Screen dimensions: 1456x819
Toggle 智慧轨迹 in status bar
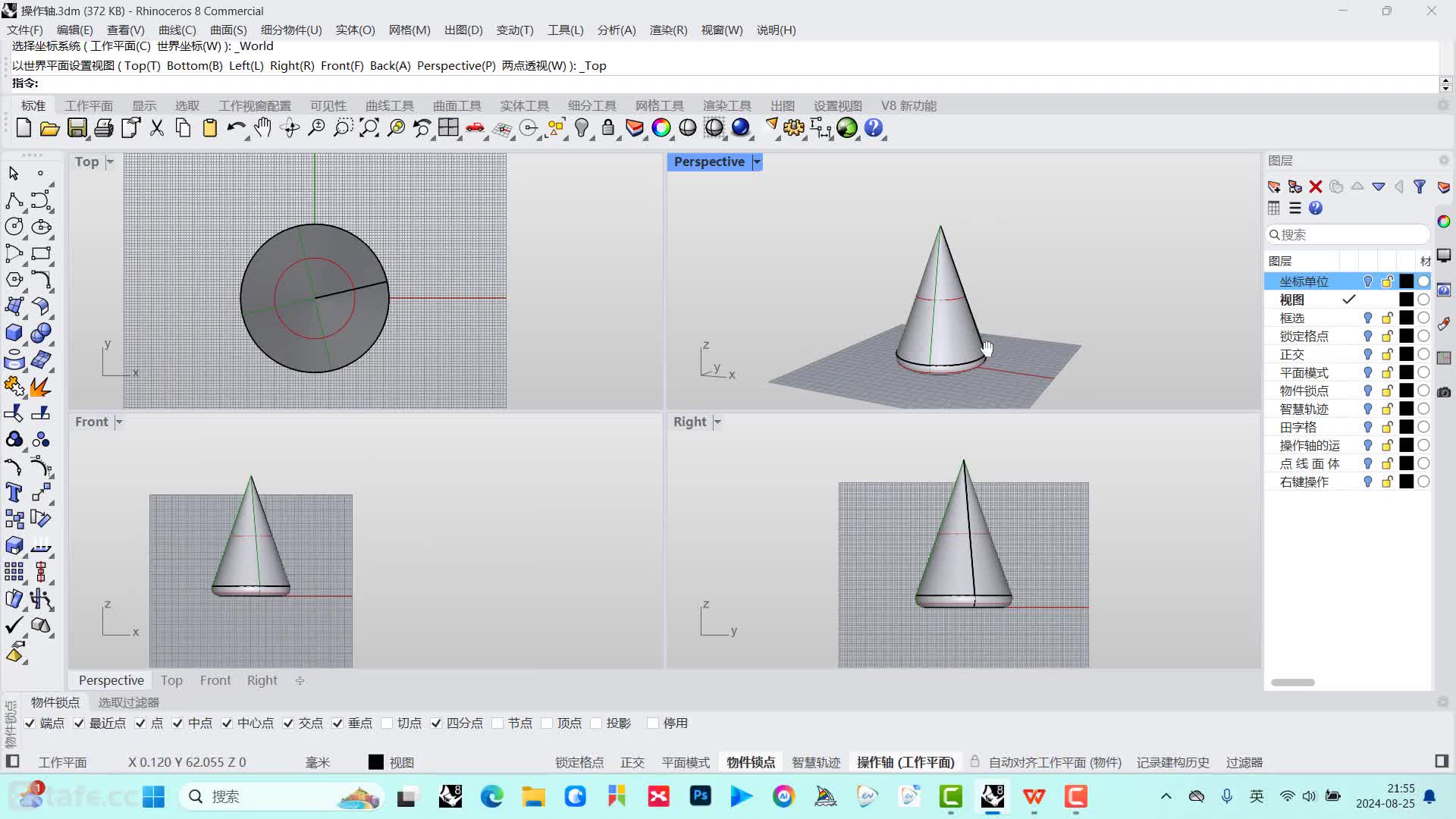click(816, 763)
